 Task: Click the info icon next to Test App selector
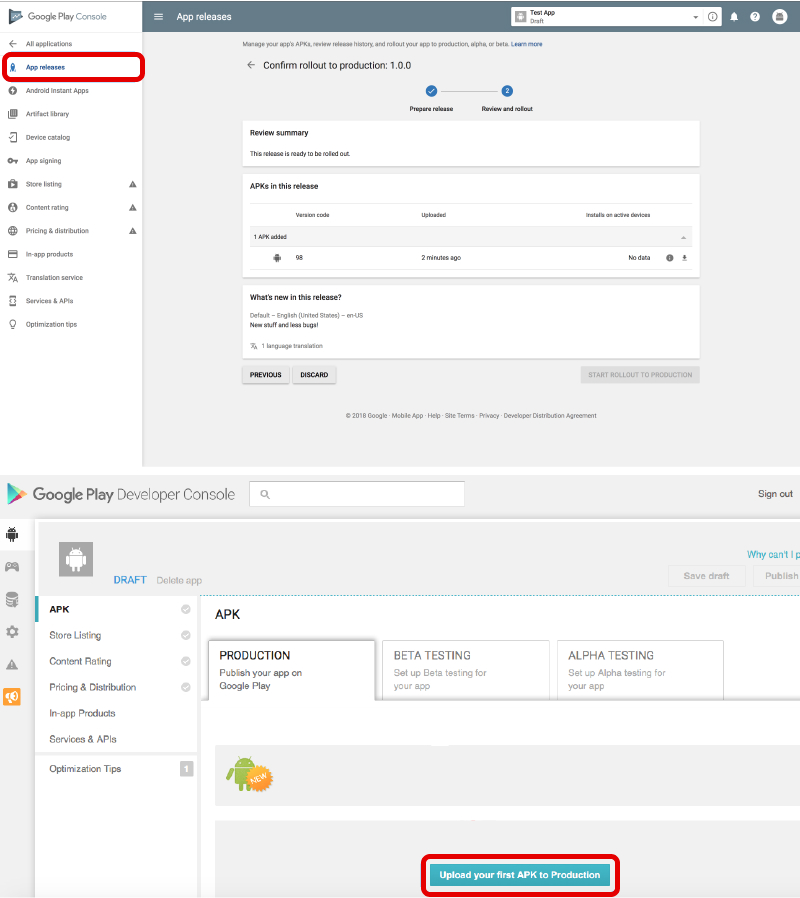coord(712,17)
